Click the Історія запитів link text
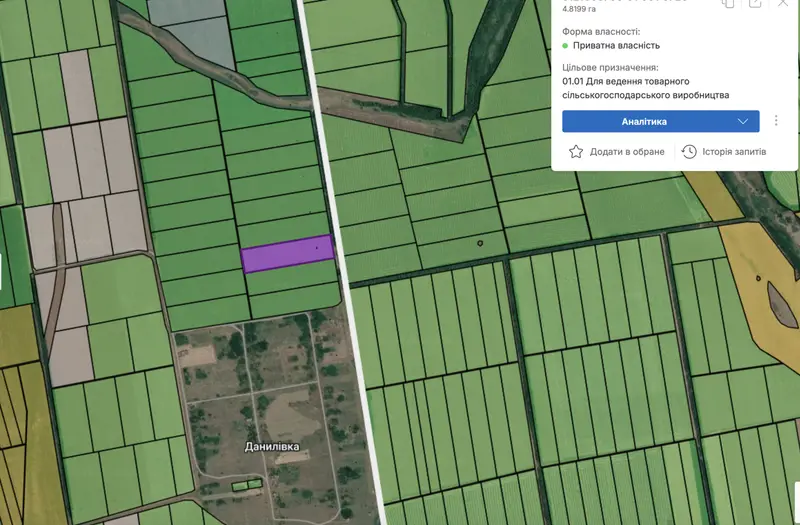 [x=734, y=152]
